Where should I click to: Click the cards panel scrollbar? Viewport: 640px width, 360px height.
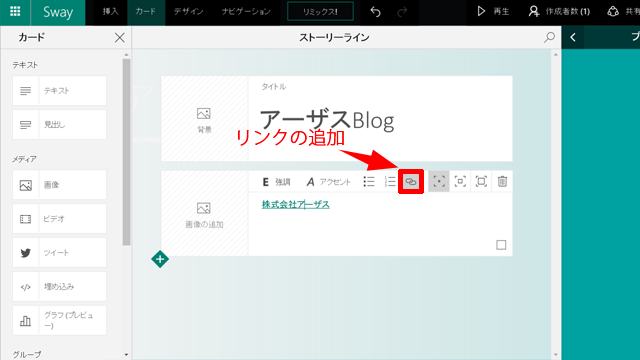point(126,152)
